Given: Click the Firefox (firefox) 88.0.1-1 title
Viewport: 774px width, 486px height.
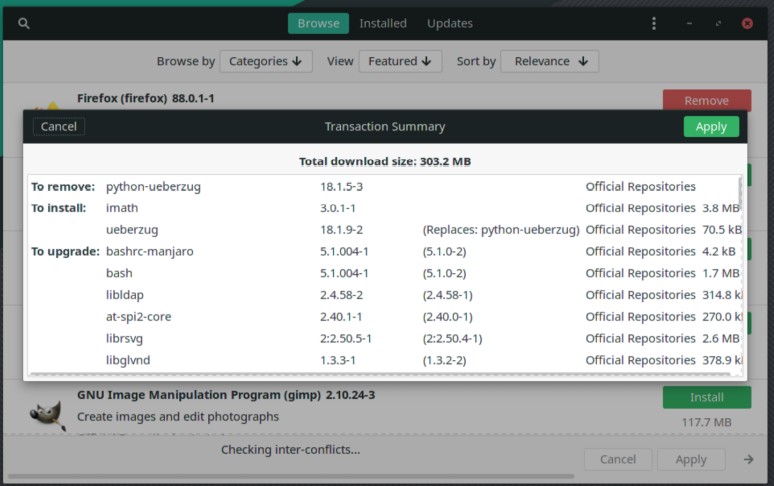Looking at the screenshot, I should pyautogui.click(x=146, y=98).
